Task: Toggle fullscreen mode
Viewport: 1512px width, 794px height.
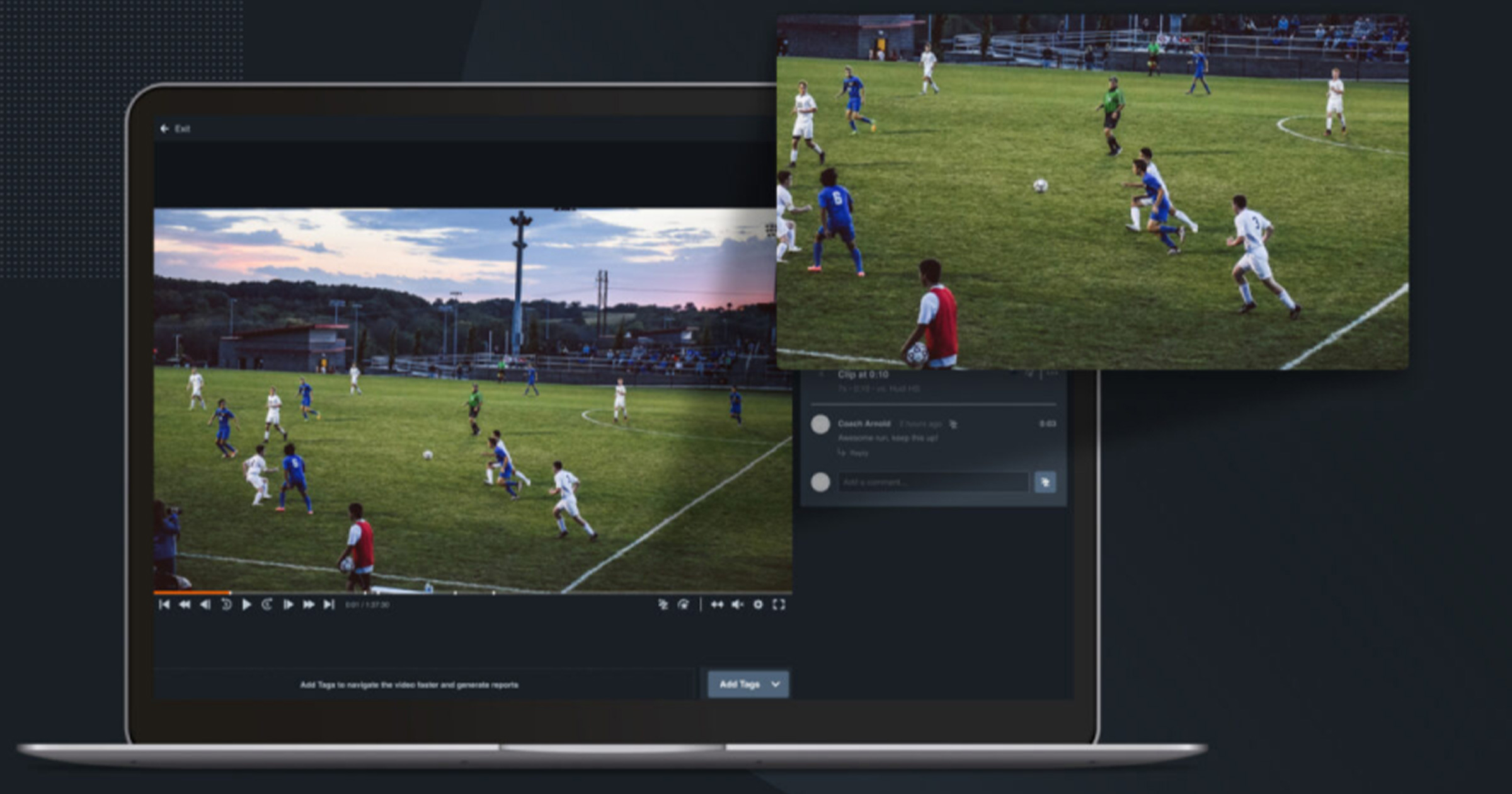Action: [779, 605]
